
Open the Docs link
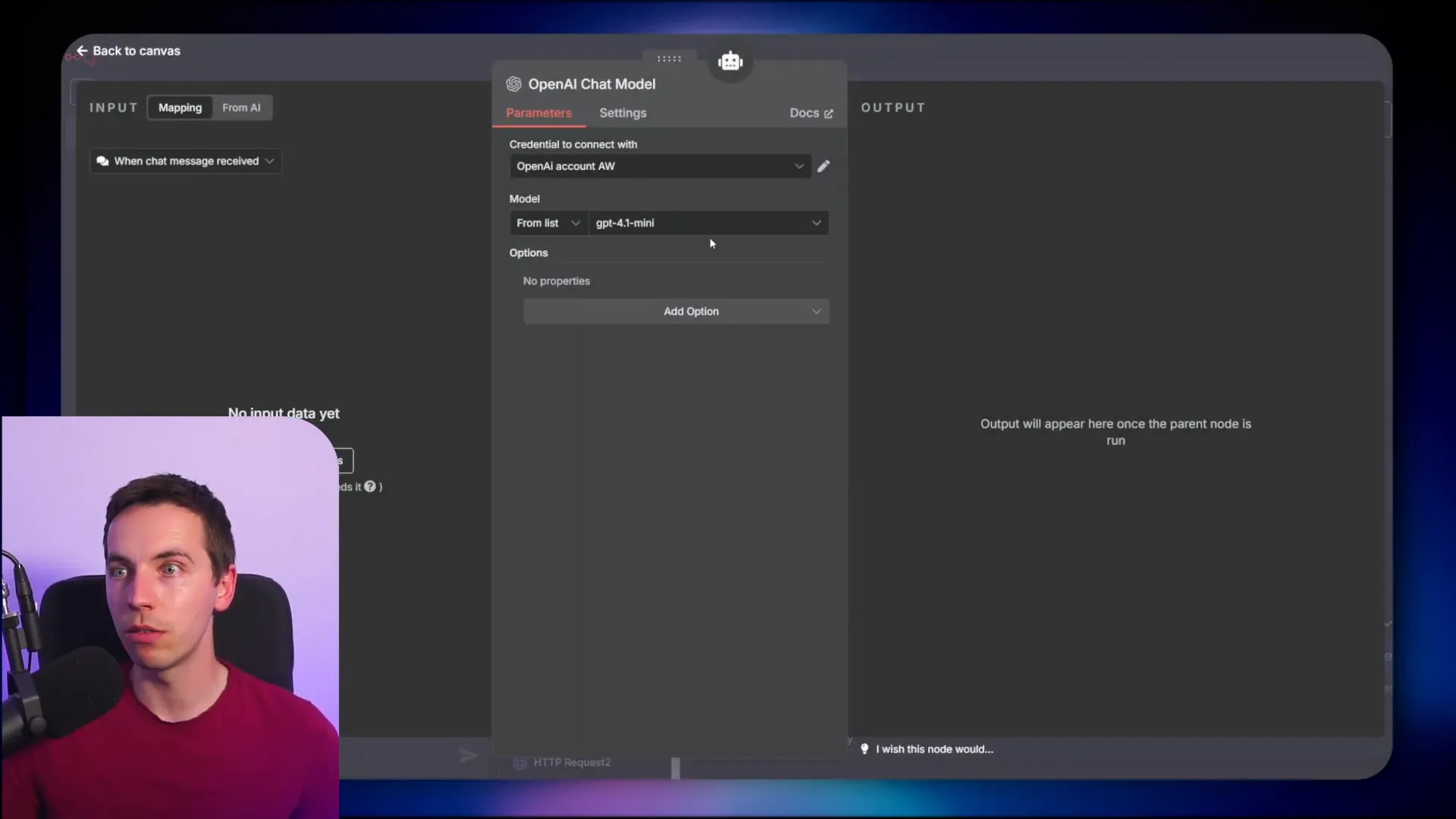811,113
